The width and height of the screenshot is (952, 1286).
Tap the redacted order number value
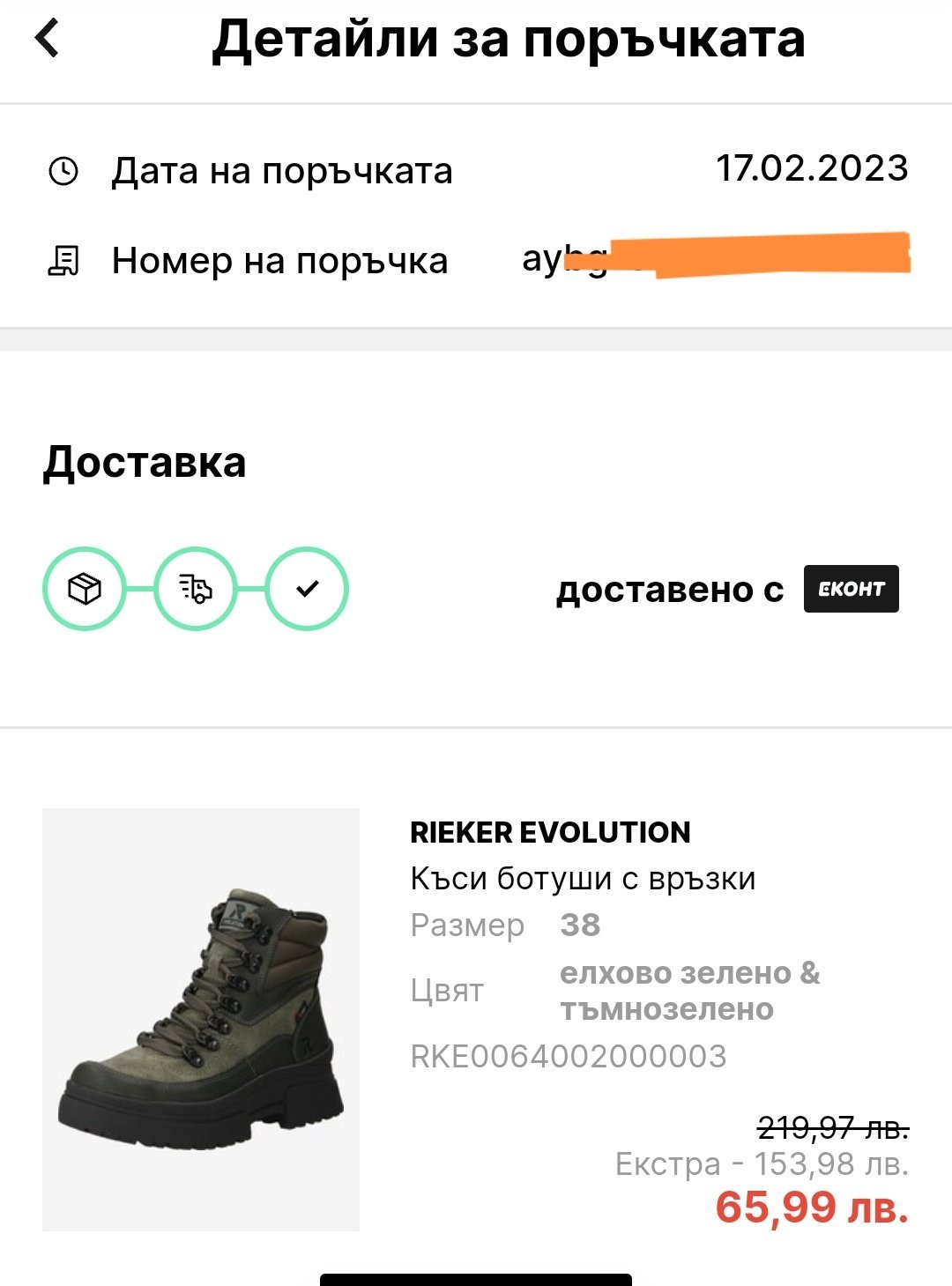716,258
